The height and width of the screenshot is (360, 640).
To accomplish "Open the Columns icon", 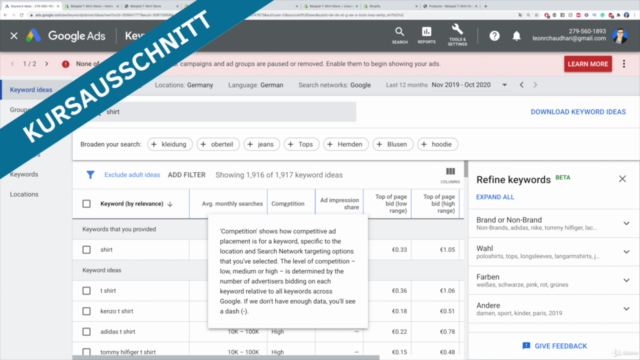I will [x=450, y=175].
